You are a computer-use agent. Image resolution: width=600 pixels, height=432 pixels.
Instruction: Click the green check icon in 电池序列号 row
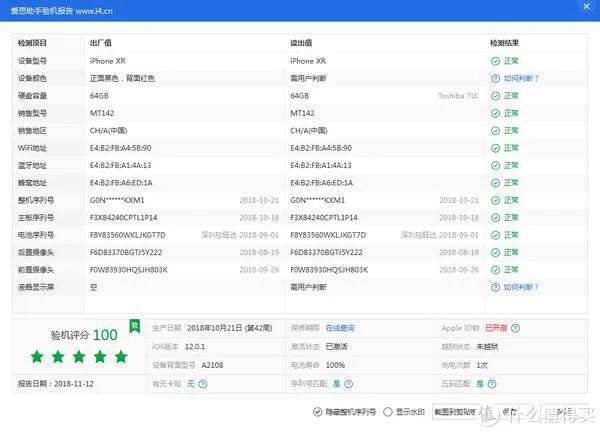coord(495,235)
